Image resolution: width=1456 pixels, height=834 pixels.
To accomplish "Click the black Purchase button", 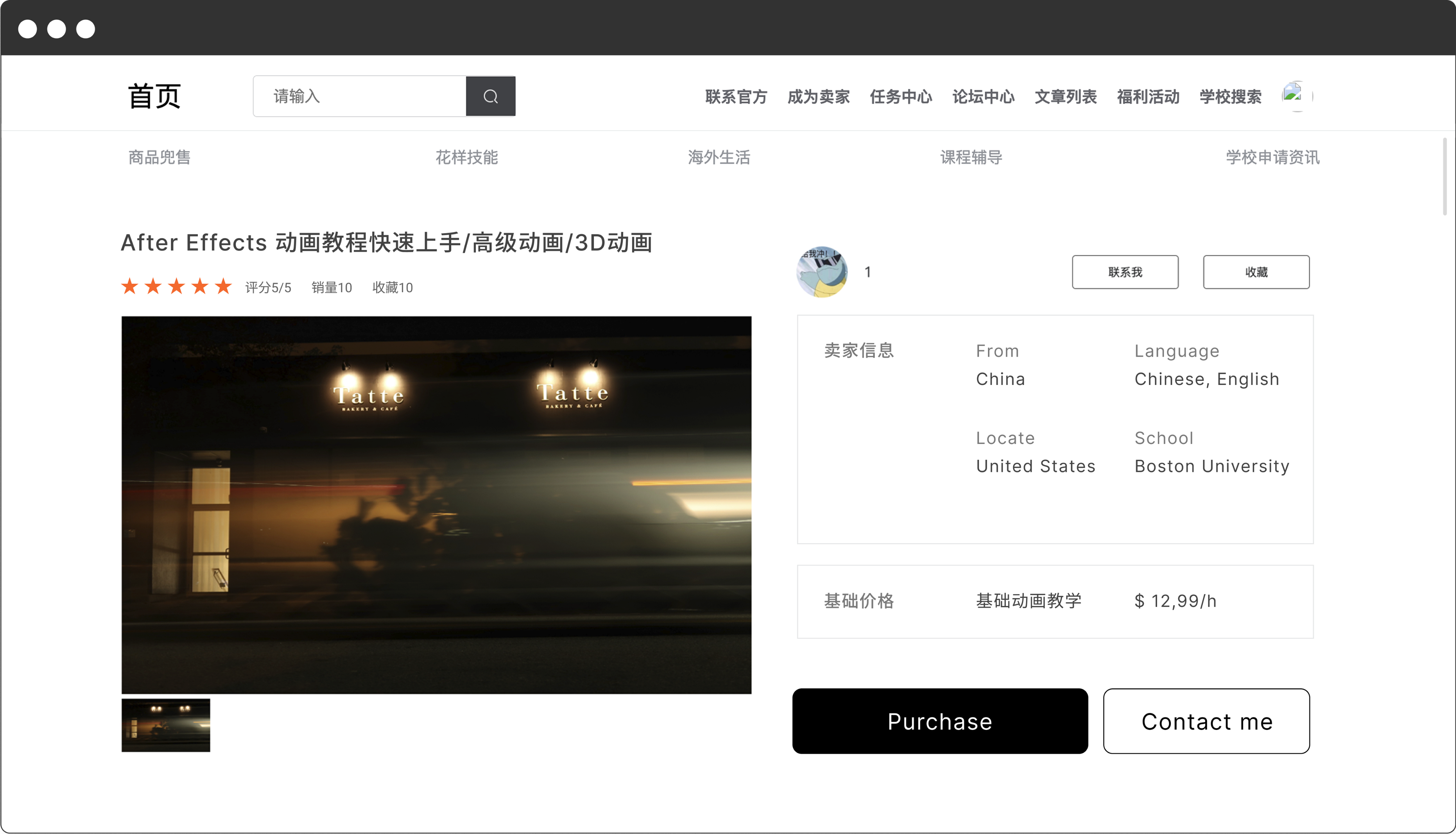I will coord(940,721).
